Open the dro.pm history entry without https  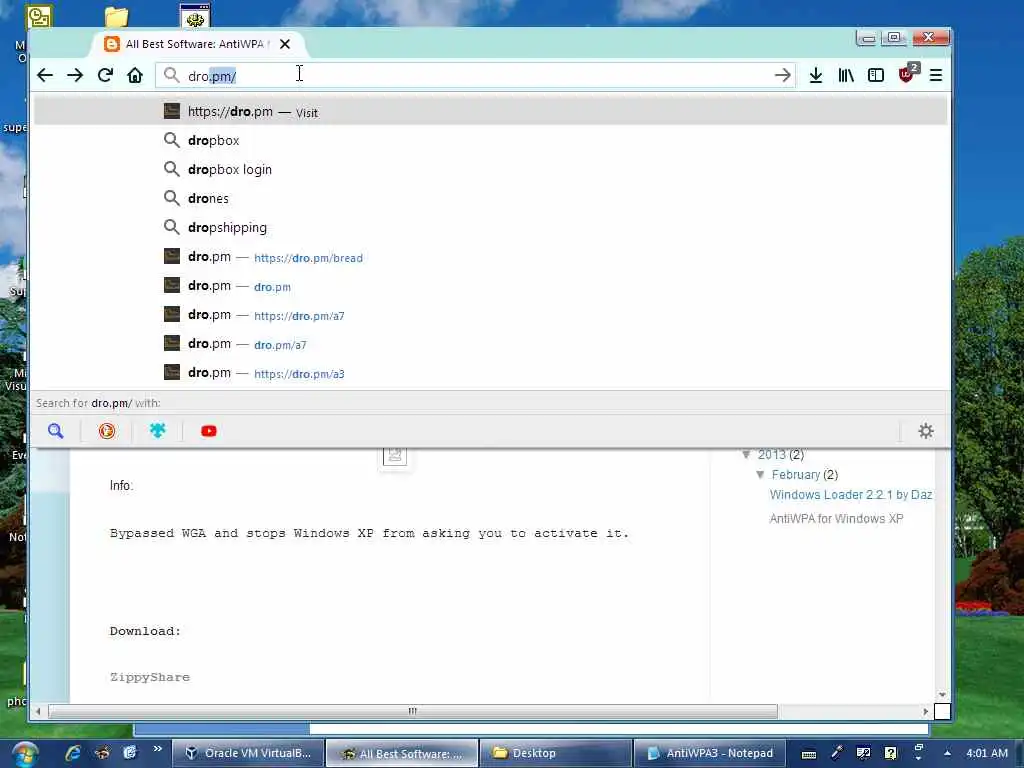(490, 285)
